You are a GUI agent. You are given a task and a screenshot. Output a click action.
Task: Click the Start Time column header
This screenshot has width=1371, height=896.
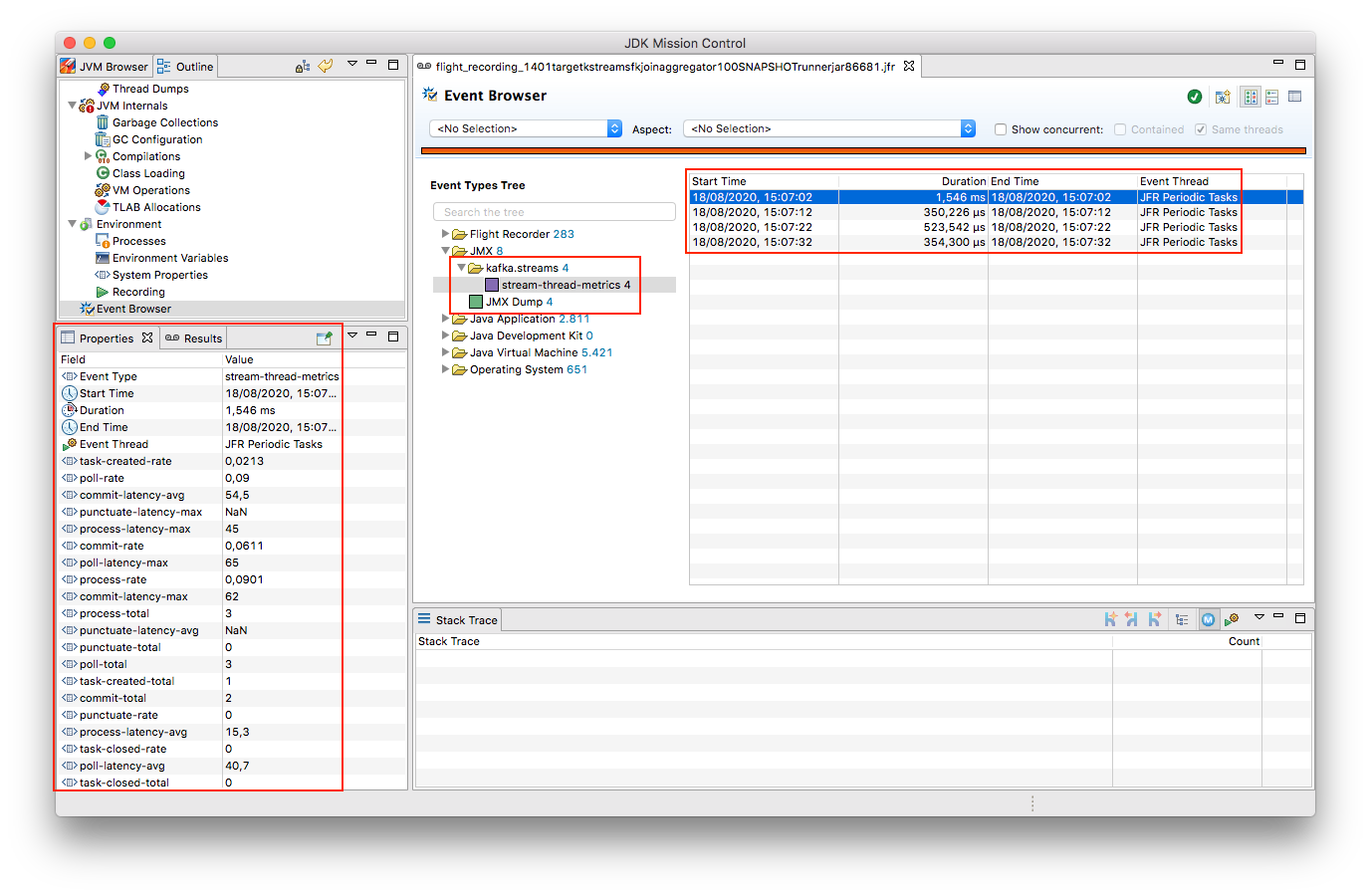(x=764, y=181)
